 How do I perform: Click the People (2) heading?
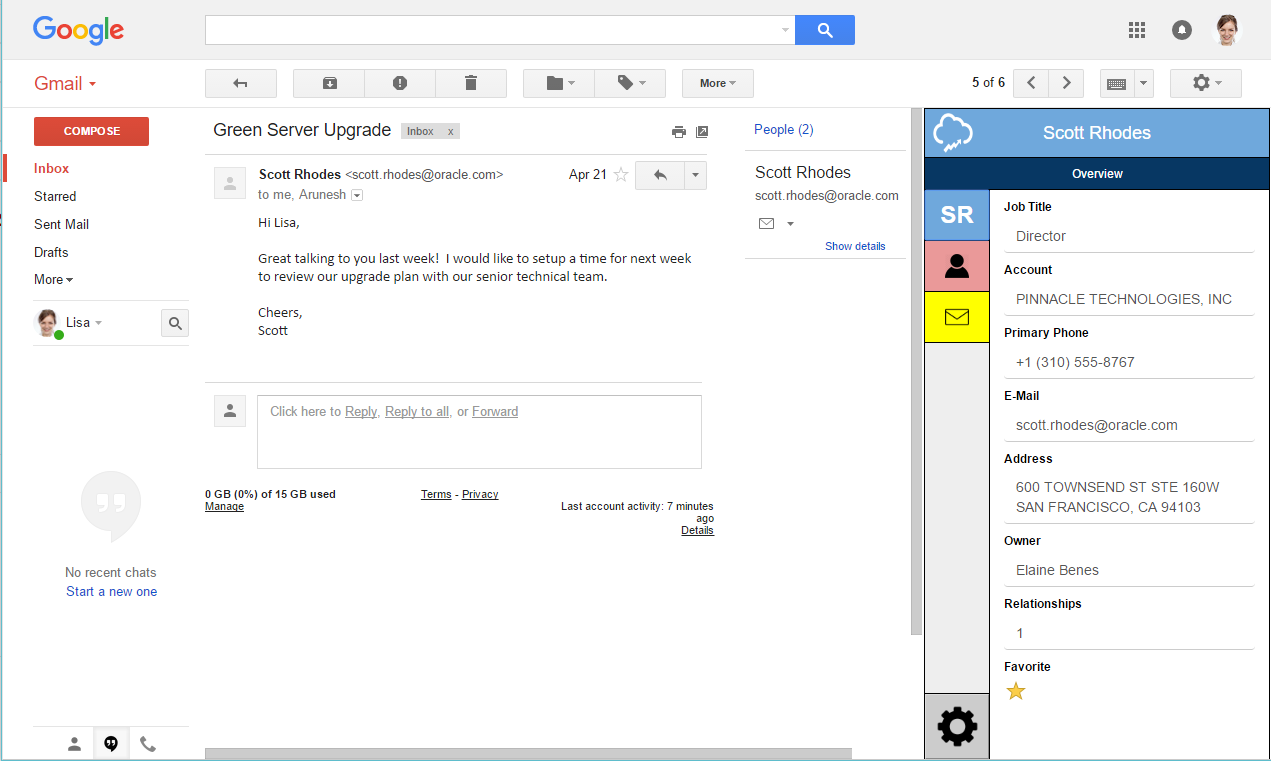point(783,129)
